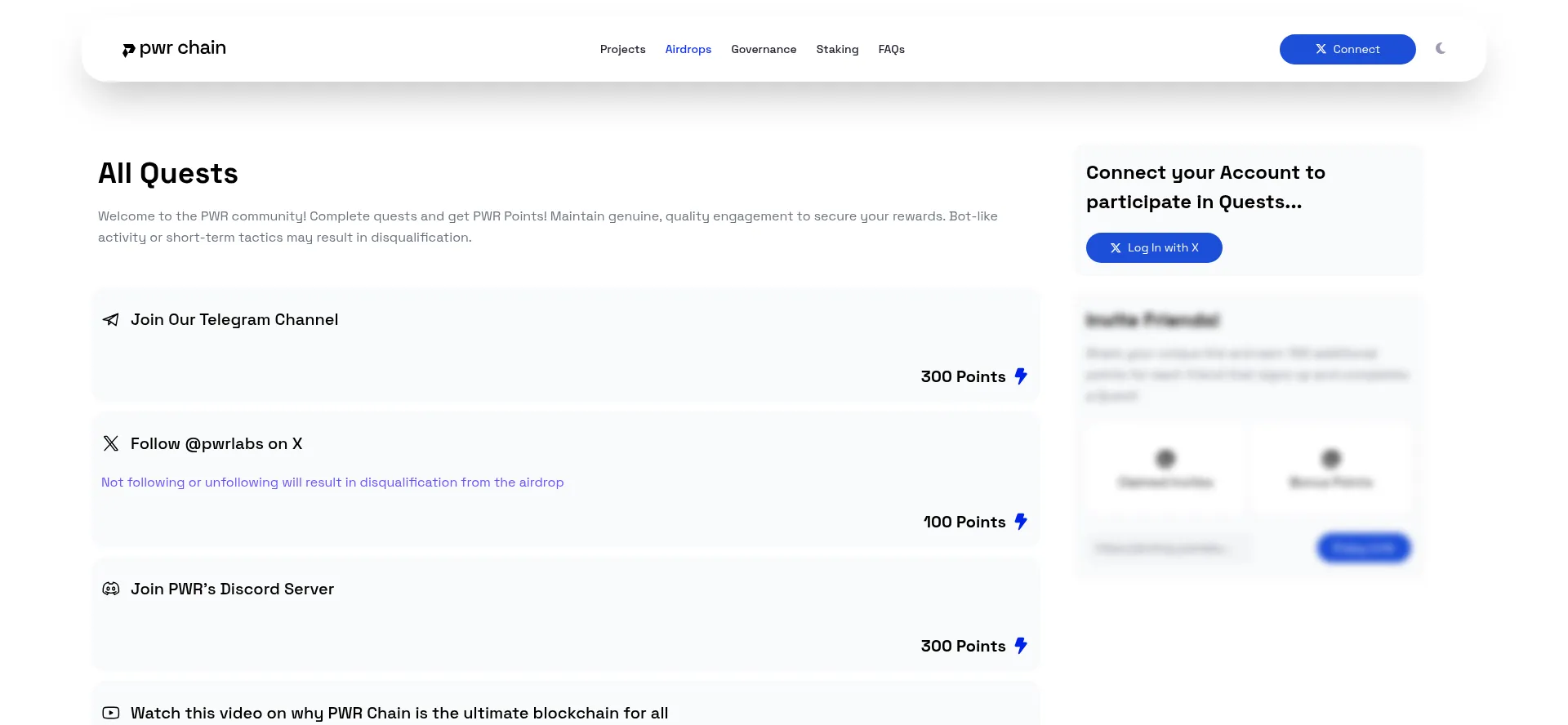Click the X icon on the Follow quest
Screen dimensions: 1568x725
(111, 443)
